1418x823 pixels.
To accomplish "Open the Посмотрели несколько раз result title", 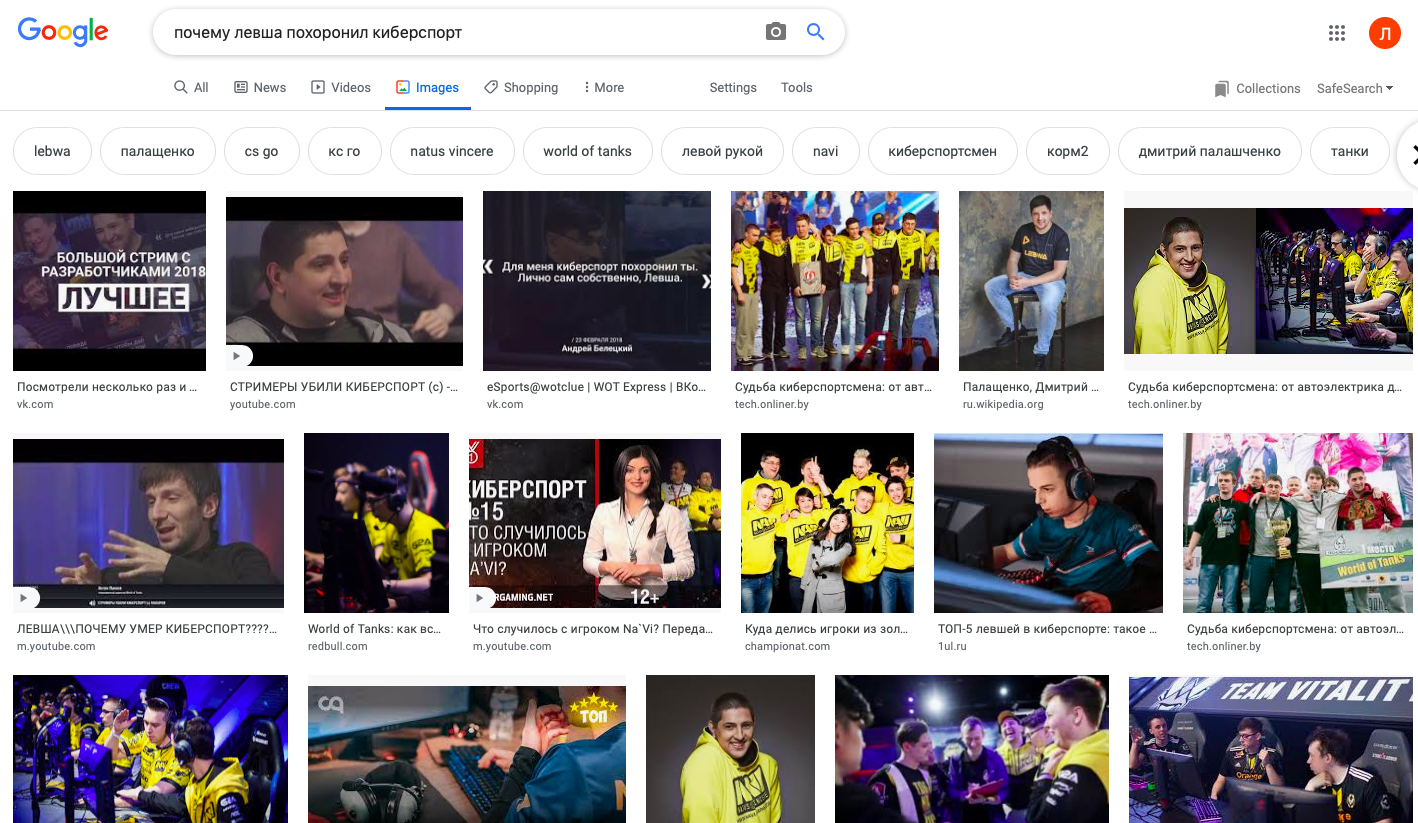I will coord(107,387).
